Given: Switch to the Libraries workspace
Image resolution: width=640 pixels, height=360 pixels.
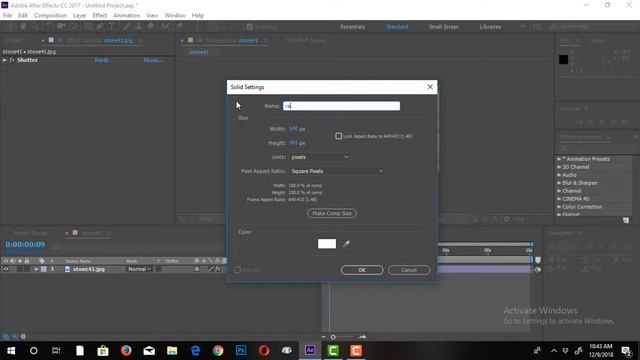Looking at the screenshot, I should coord(490,27).
